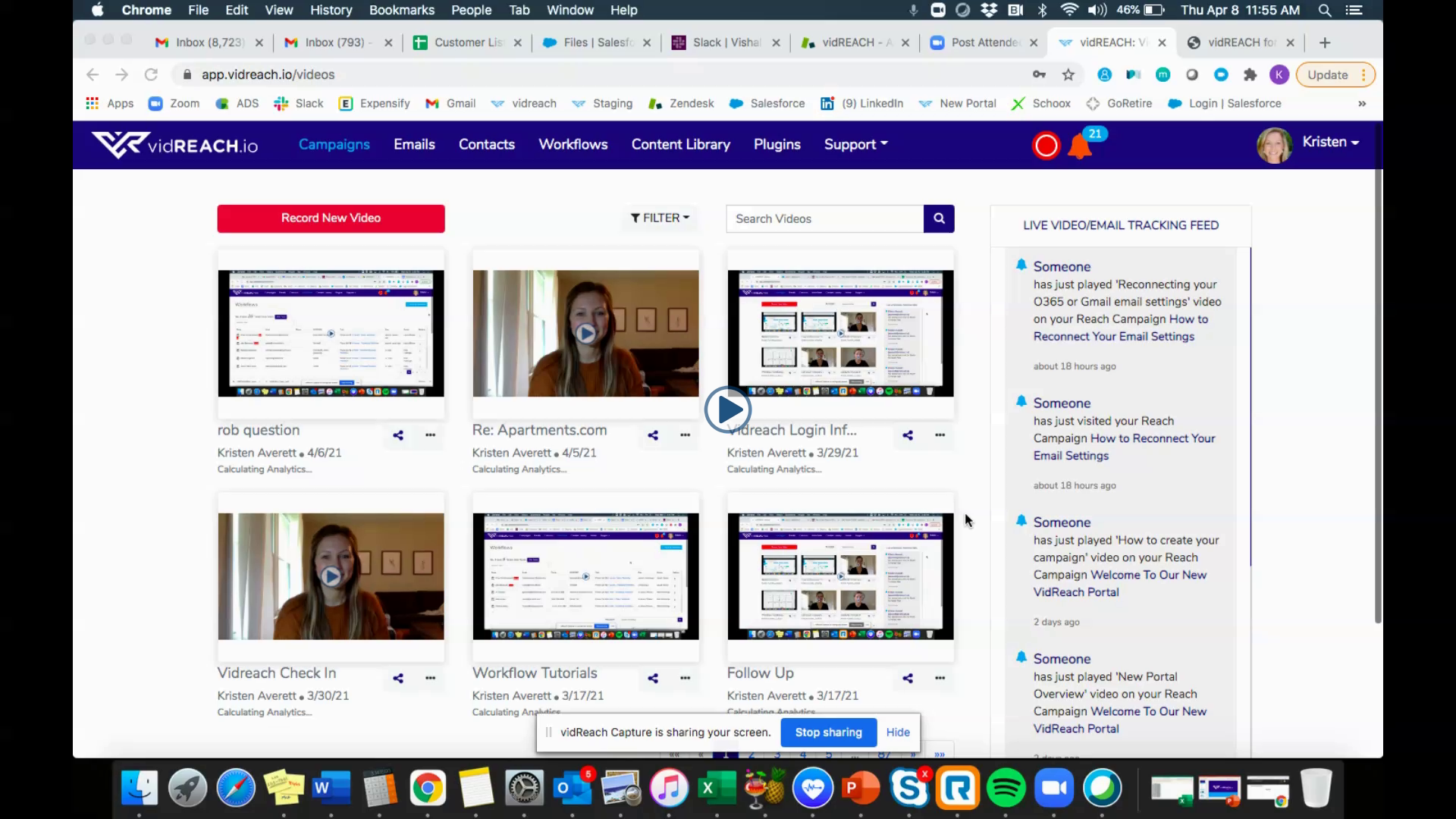
Task: Open the Support dropdown menu
Action: pos(855,144)
